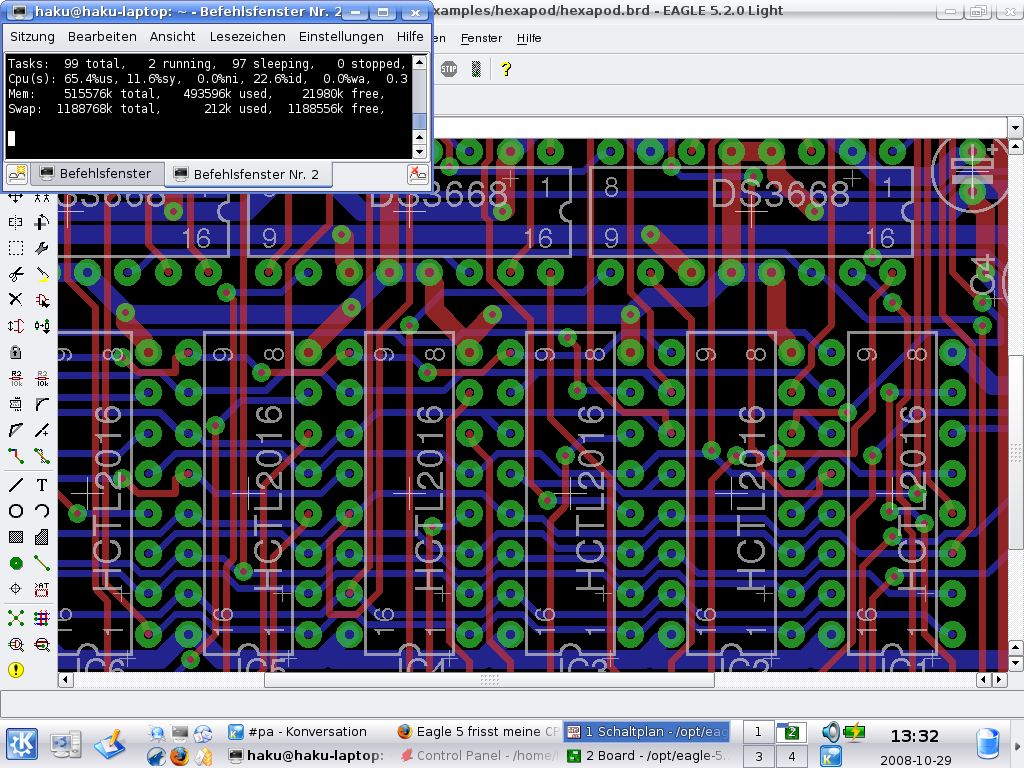Viewport: 1024px width, 768px height.
Task: Select the Paste tool with yellow brush
Action: [42, 274]
